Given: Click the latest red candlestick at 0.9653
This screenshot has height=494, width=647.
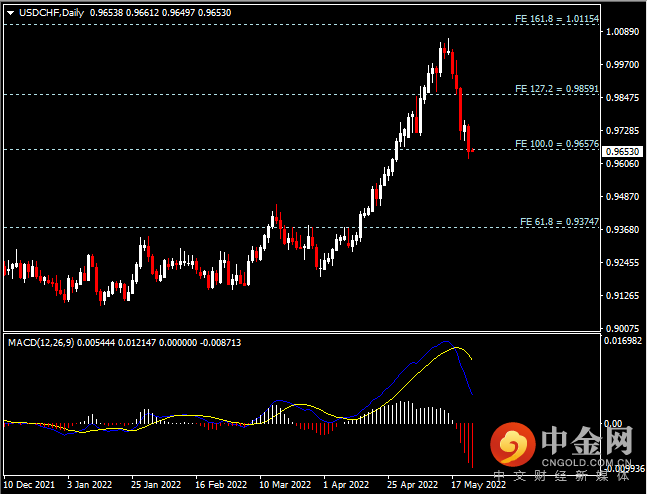Looking at the screenshot, I should [472, 151].
